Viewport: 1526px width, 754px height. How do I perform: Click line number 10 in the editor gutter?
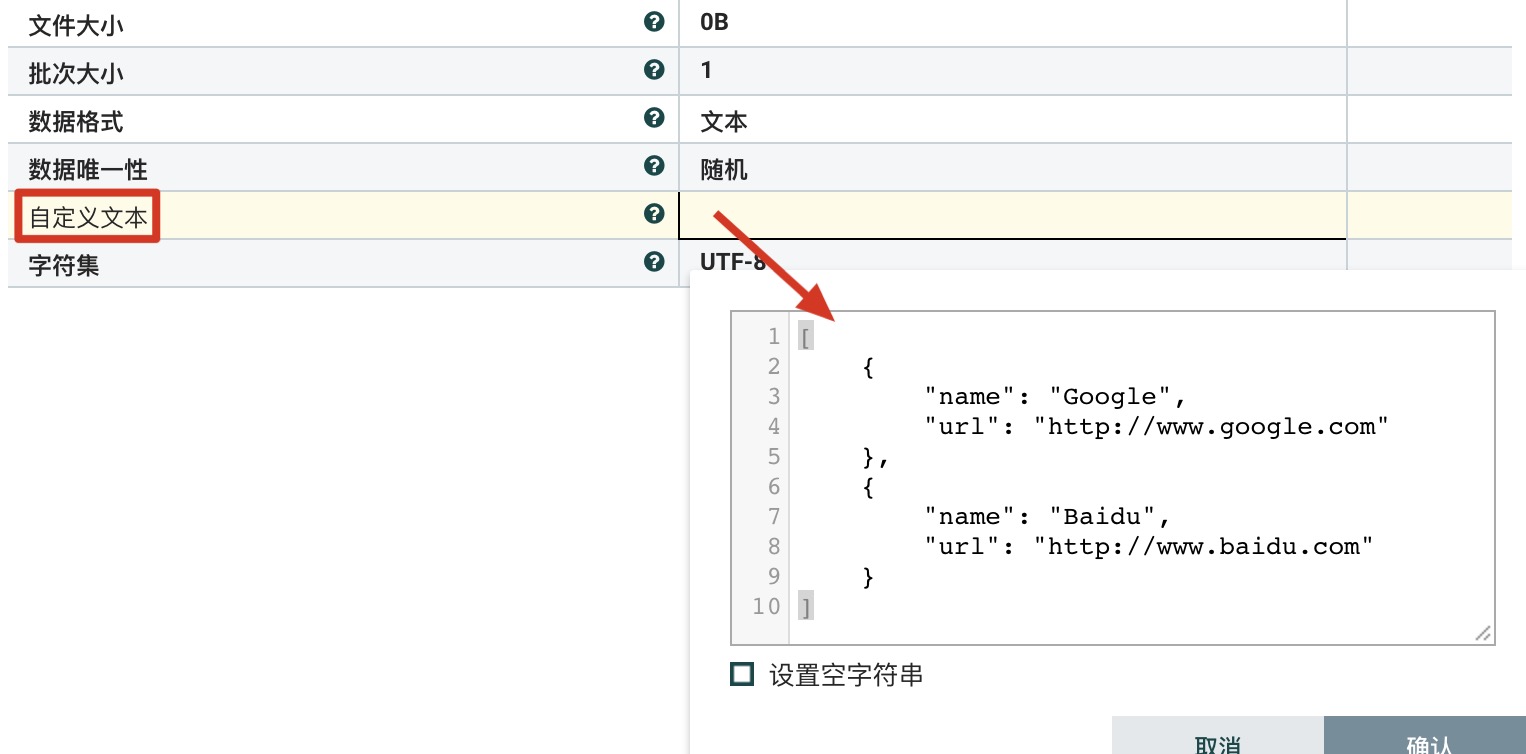(x=766, y=607)
